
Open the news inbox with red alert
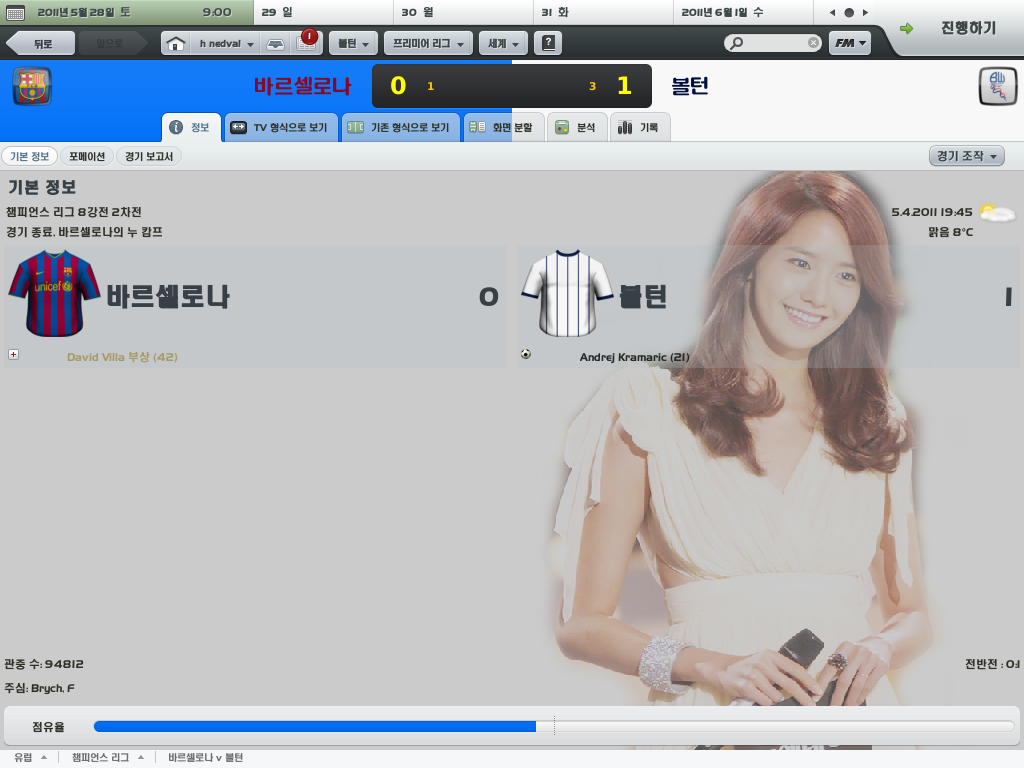click(305, 44)
